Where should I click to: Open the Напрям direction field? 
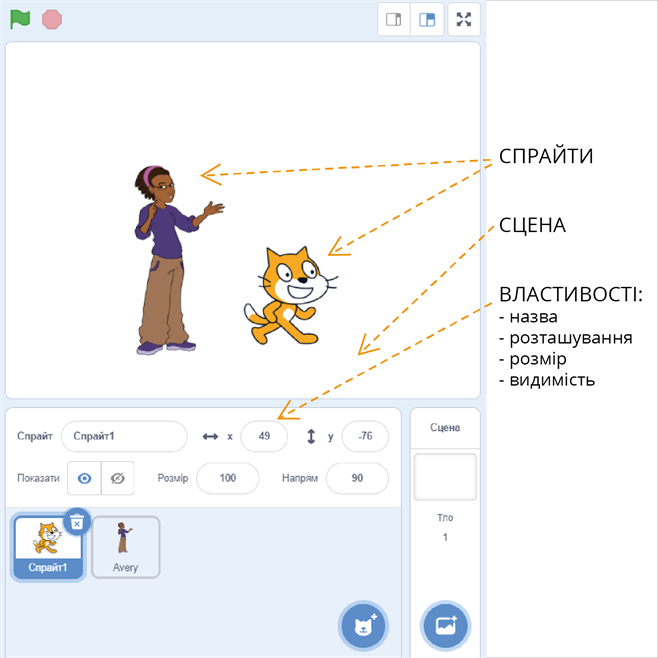tap(357, 478)
